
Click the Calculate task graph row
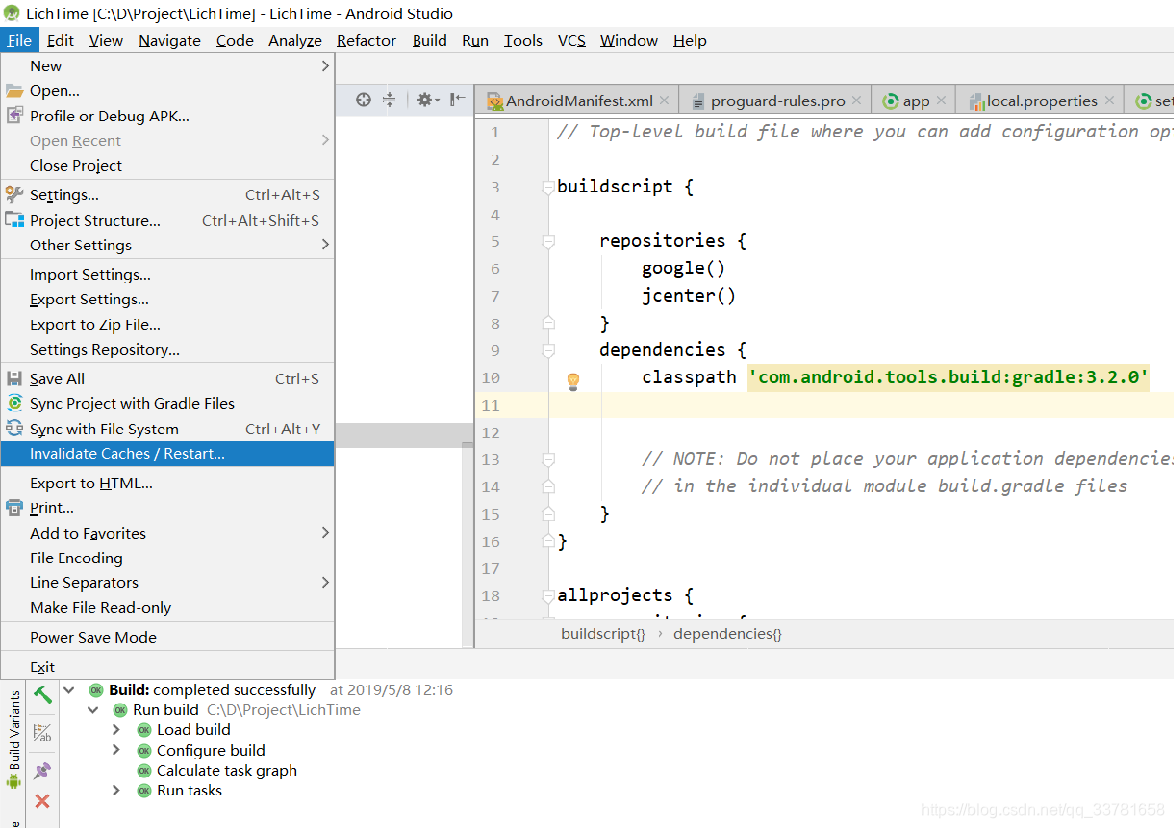tap(227, 770)
